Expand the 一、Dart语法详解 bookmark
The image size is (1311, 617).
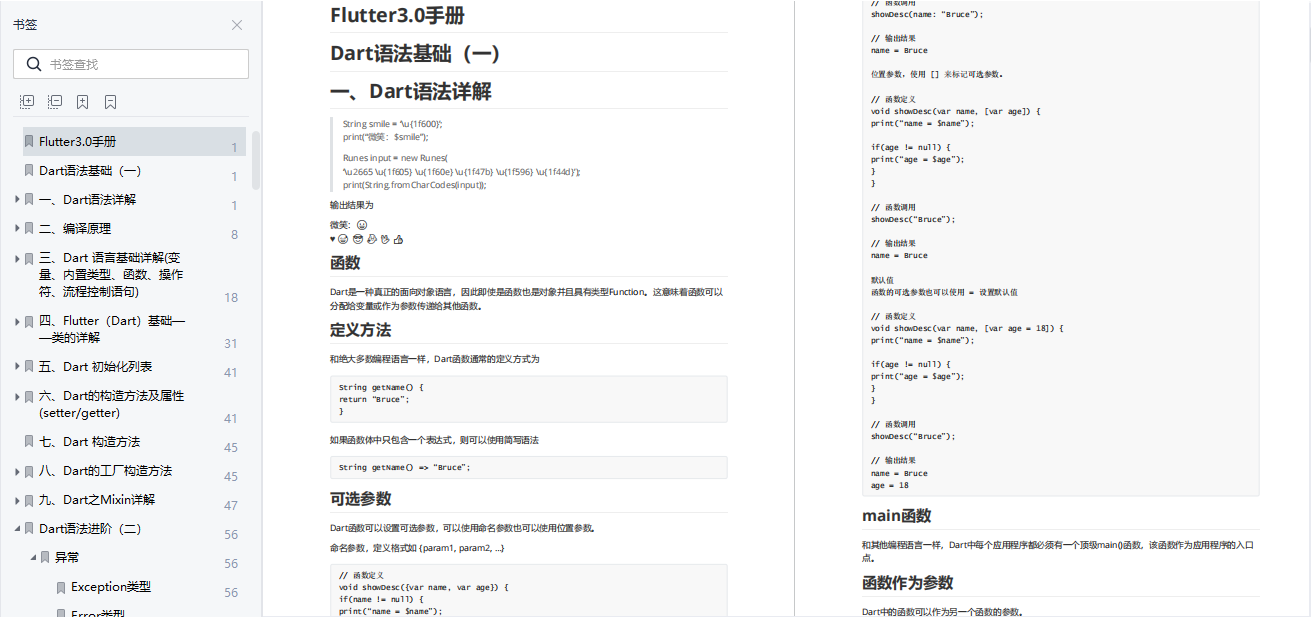click(17, 199)
